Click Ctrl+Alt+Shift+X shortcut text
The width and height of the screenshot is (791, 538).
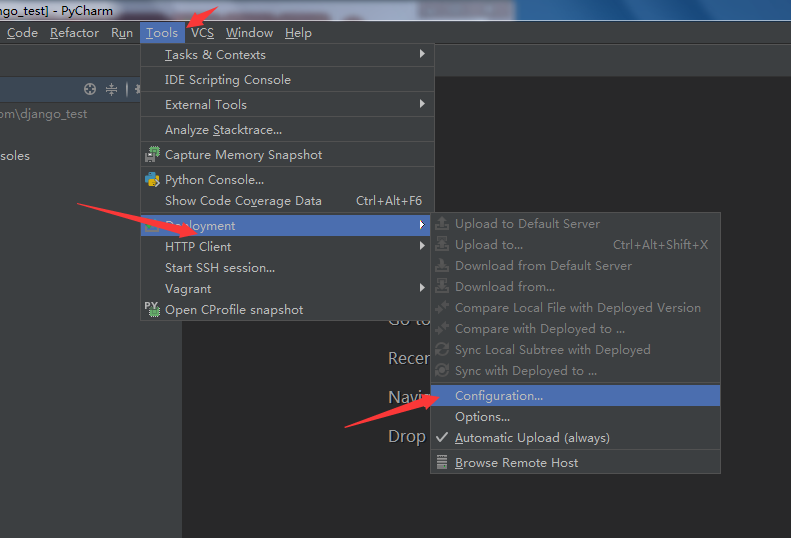coord(660,245)
